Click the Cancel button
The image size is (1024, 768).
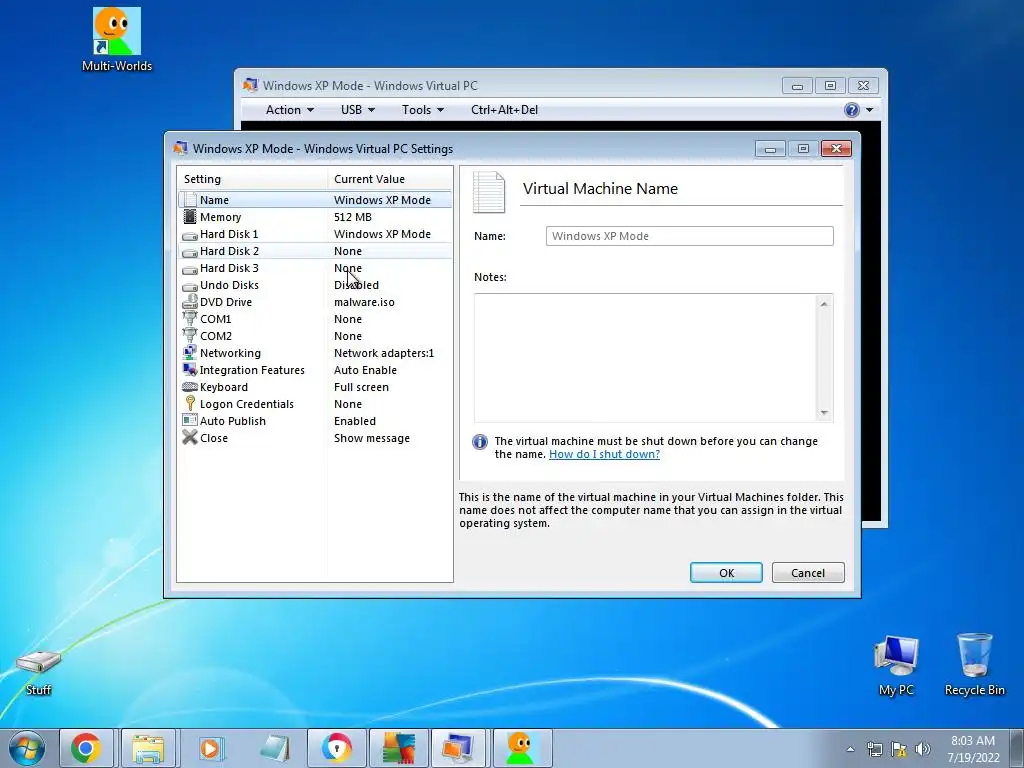coord(808,573)
